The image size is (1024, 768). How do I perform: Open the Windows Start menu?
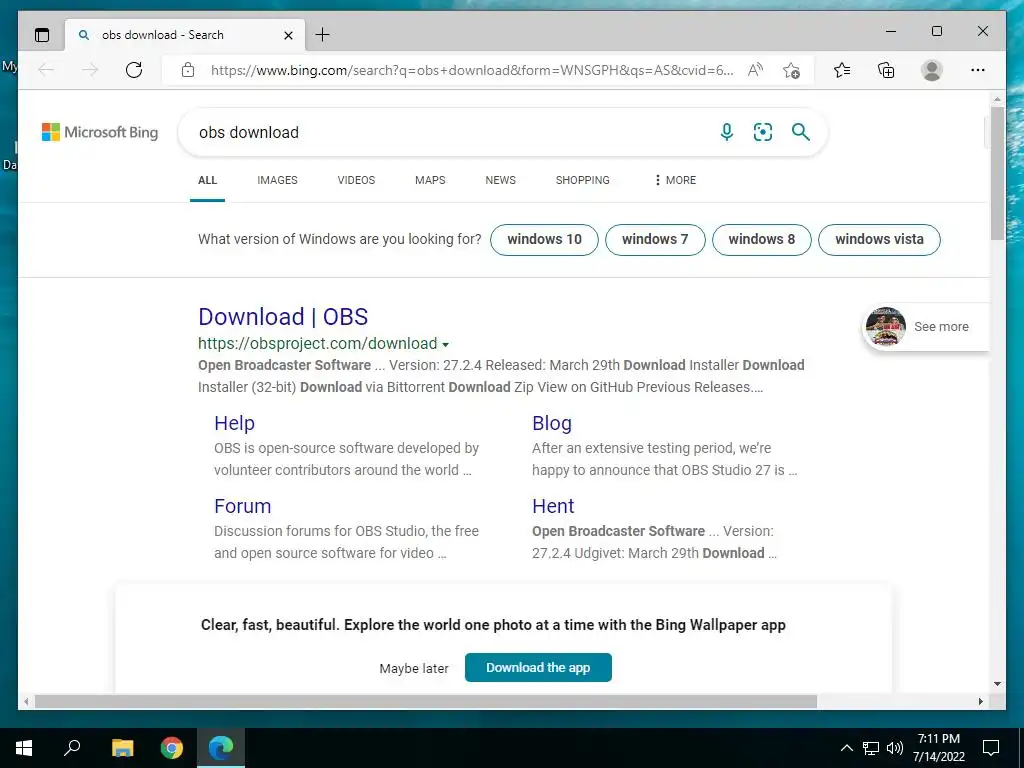point(24,748)
